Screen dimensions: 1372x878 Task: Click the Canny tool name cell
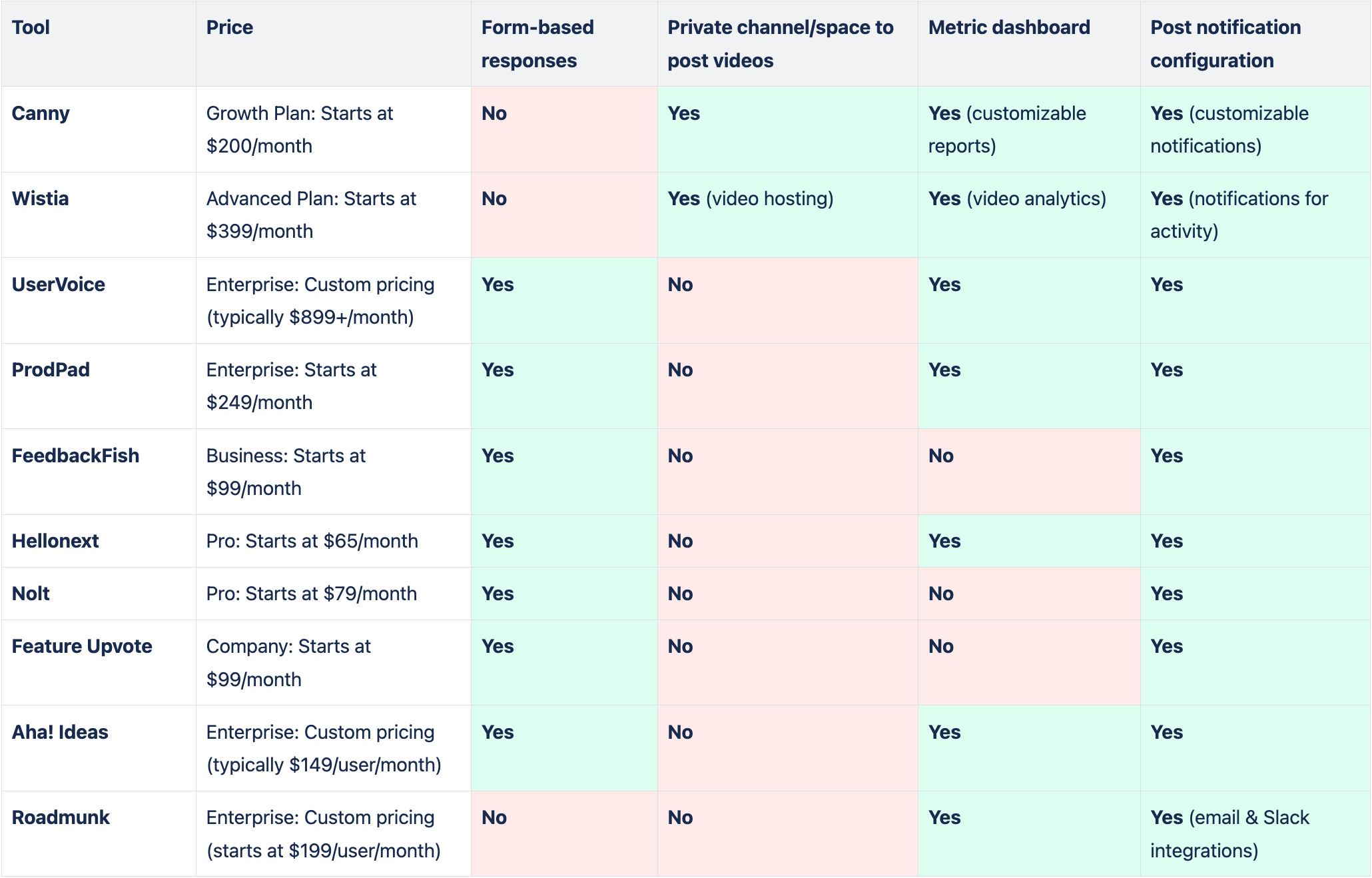pyautogui.click(x=41, y=113)
